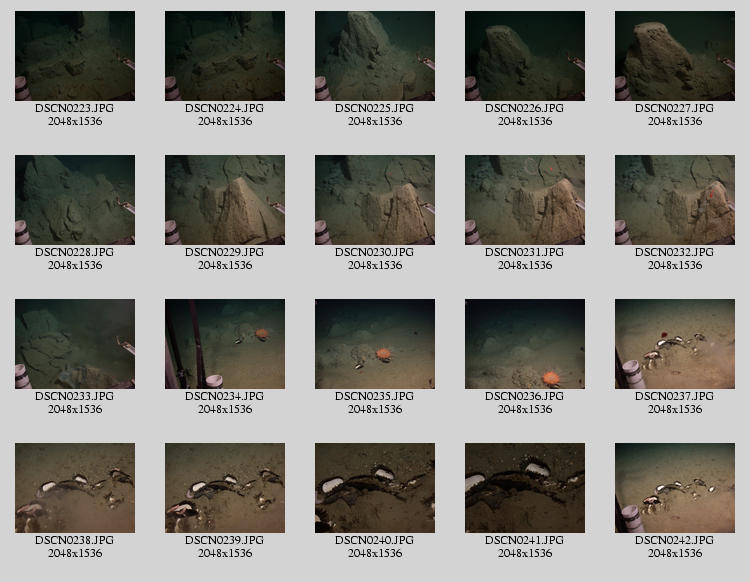Click the DSCN0242.JPG filename label

click(675, 540)
